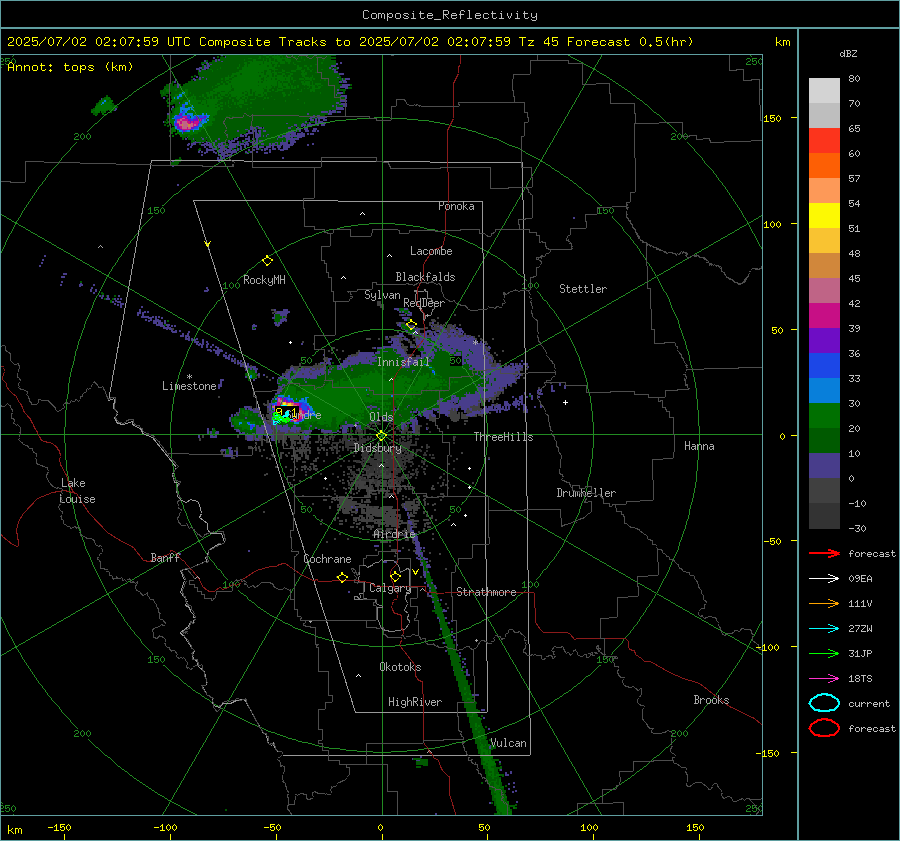Image resolution: width=900 pixels, height=841 pixels.
Task: Click the Drumheller map label
Action: click(x=586, y=493)
